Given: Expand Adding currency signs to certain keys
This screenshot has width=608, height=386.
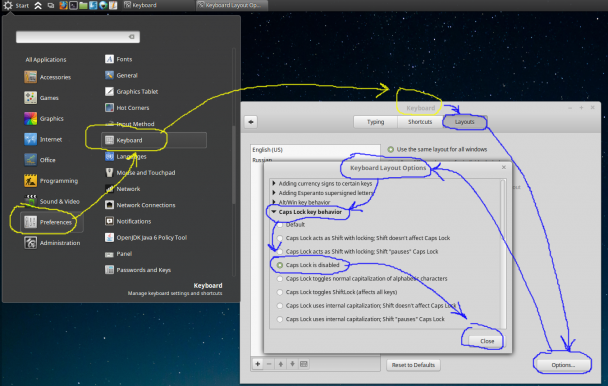Looking at the screenshot, I should click(x=274, y=183).
